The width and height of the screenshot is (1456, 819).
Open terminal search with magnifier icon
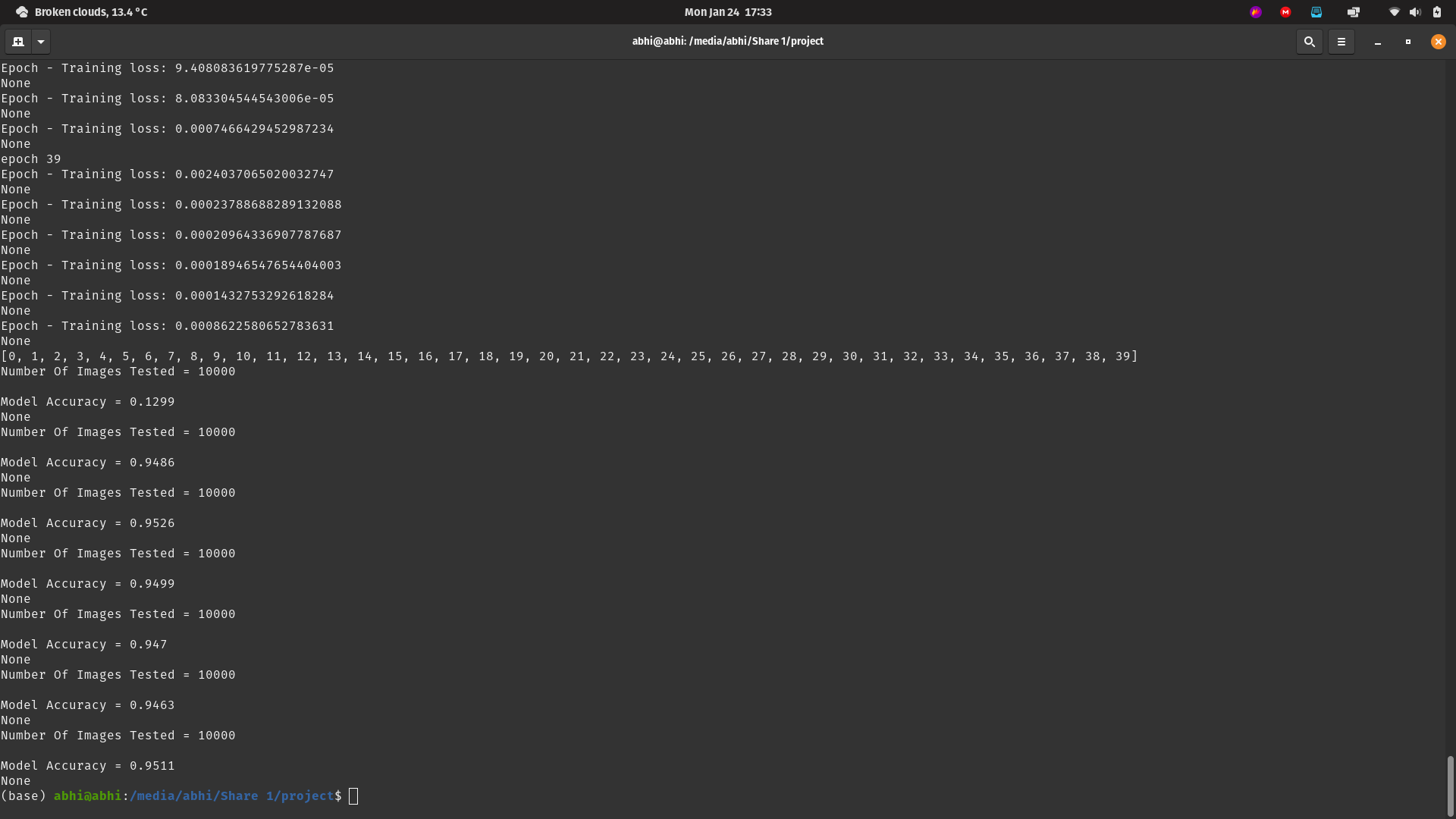1309,42
